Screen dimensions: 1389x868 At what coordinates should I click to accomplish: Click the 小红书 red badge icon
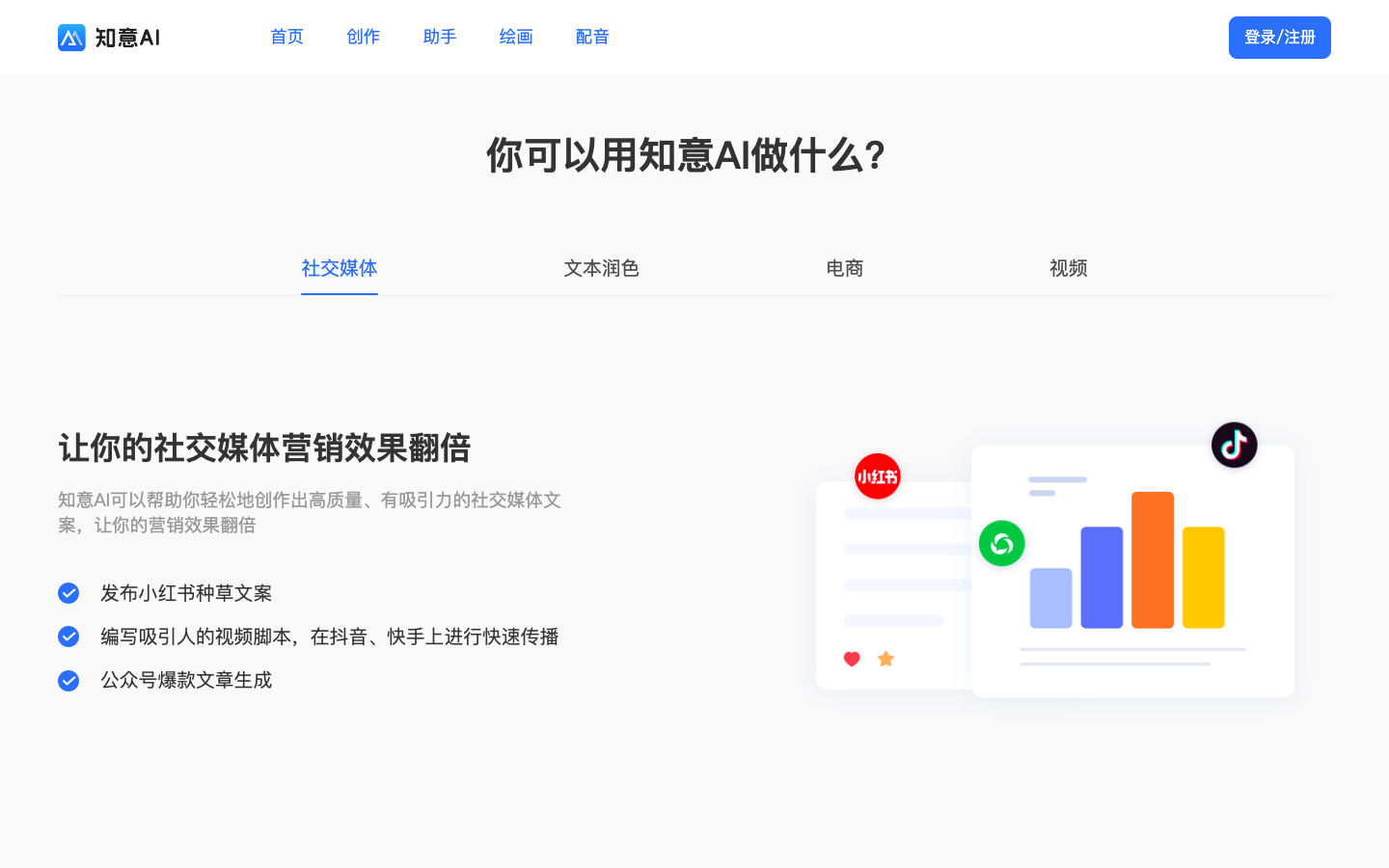tap(878, 476)
